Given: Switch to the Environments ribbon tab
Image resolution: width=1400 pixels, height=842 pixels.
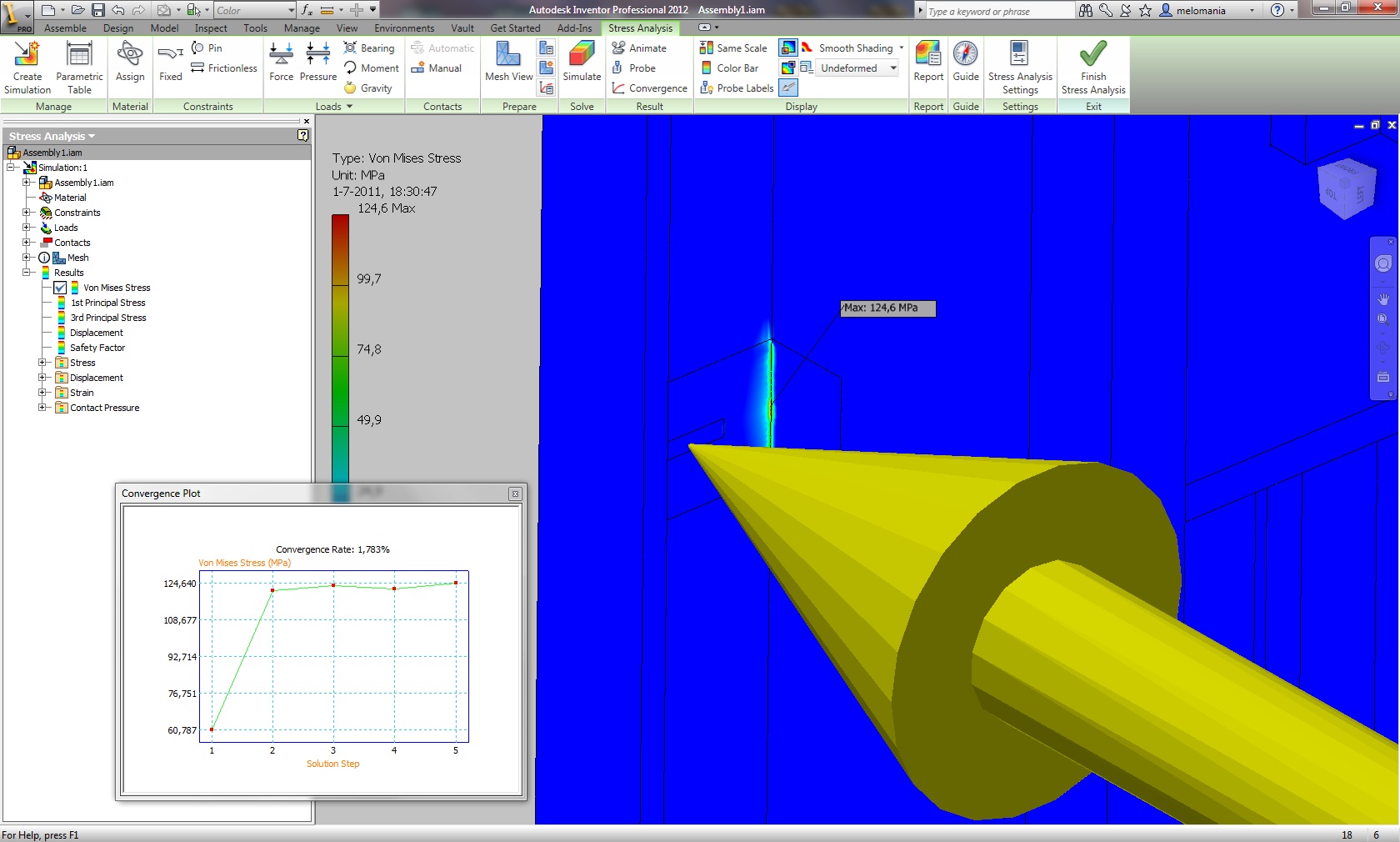Looking at the screenshot, I should 403,28.
